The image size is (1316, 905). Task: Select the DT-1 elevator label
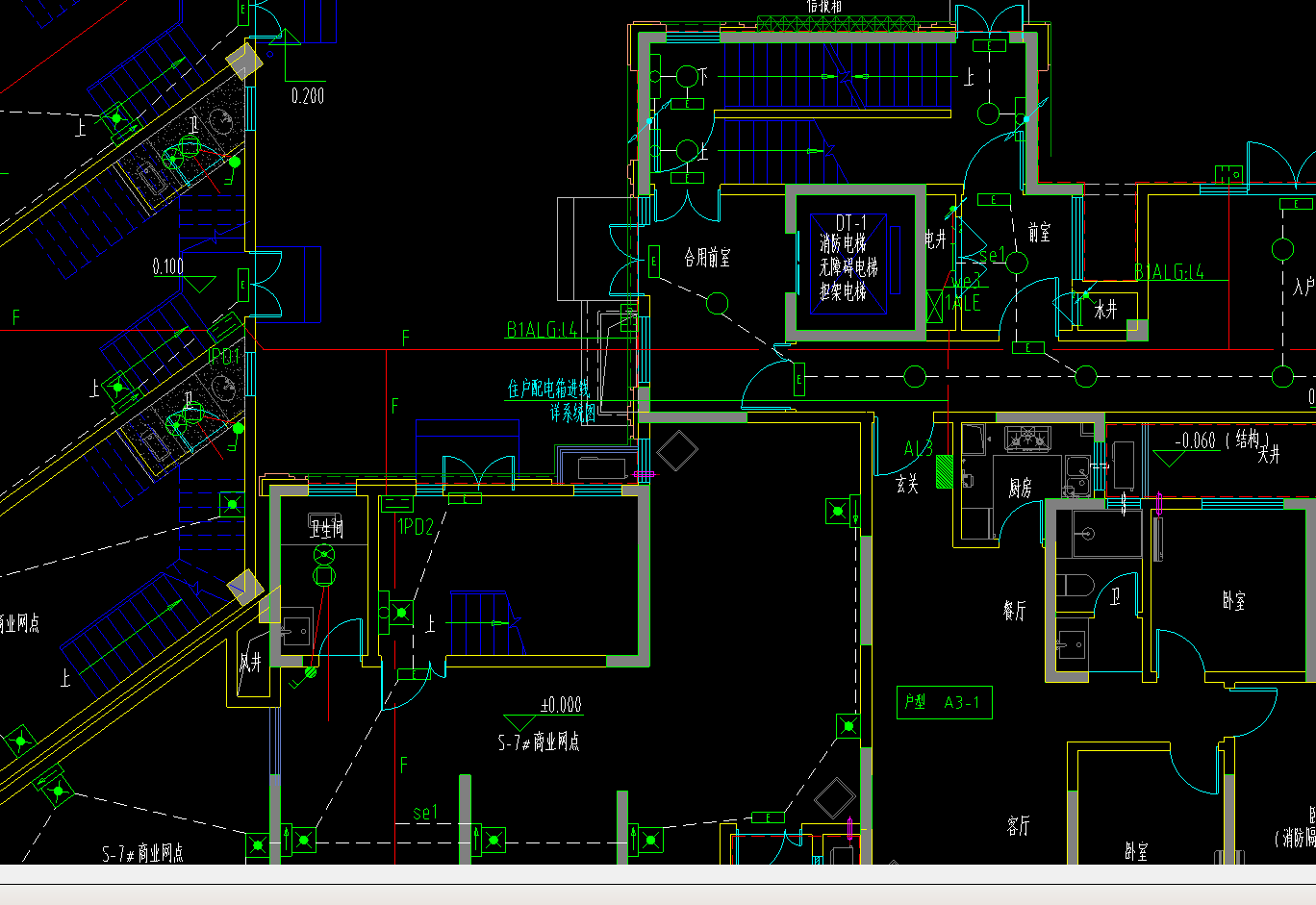tap(850, 223)
